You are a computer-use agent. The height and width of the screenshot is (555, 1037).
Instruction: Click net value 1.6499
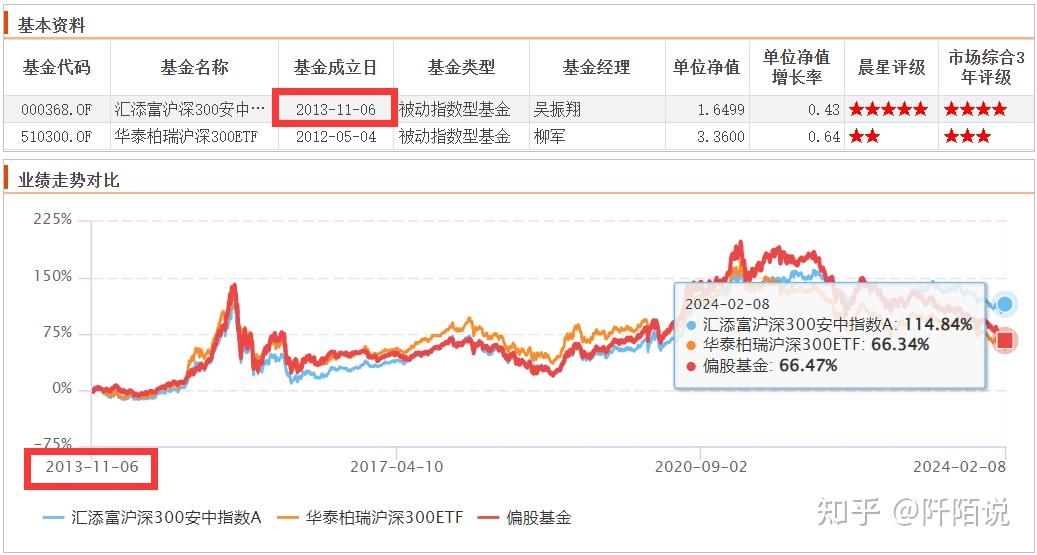point(721,110)
